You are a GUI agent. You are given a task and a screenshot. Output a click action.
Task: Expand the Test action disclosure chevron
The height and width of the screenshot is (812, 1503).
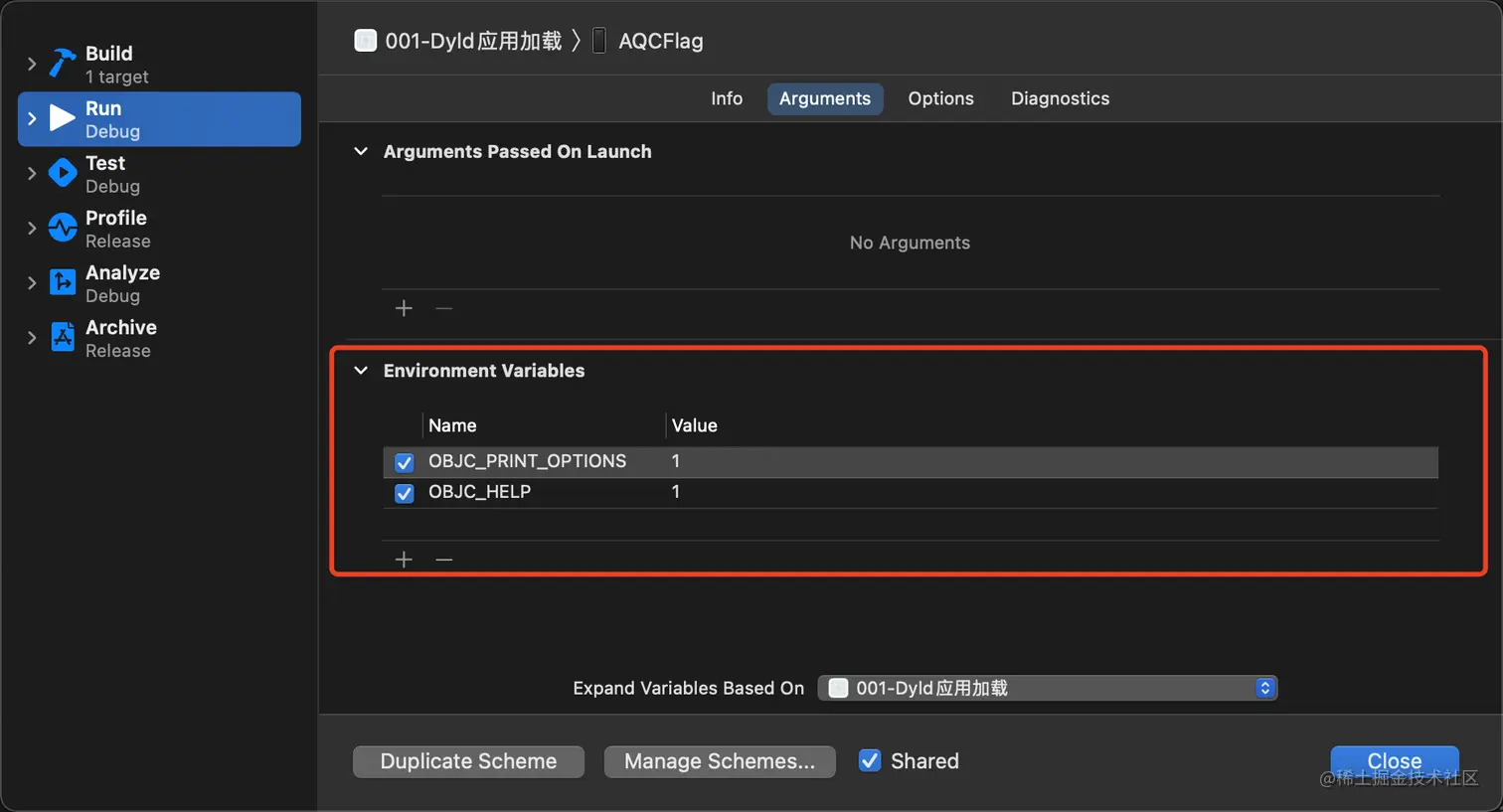tap(32, 173)
